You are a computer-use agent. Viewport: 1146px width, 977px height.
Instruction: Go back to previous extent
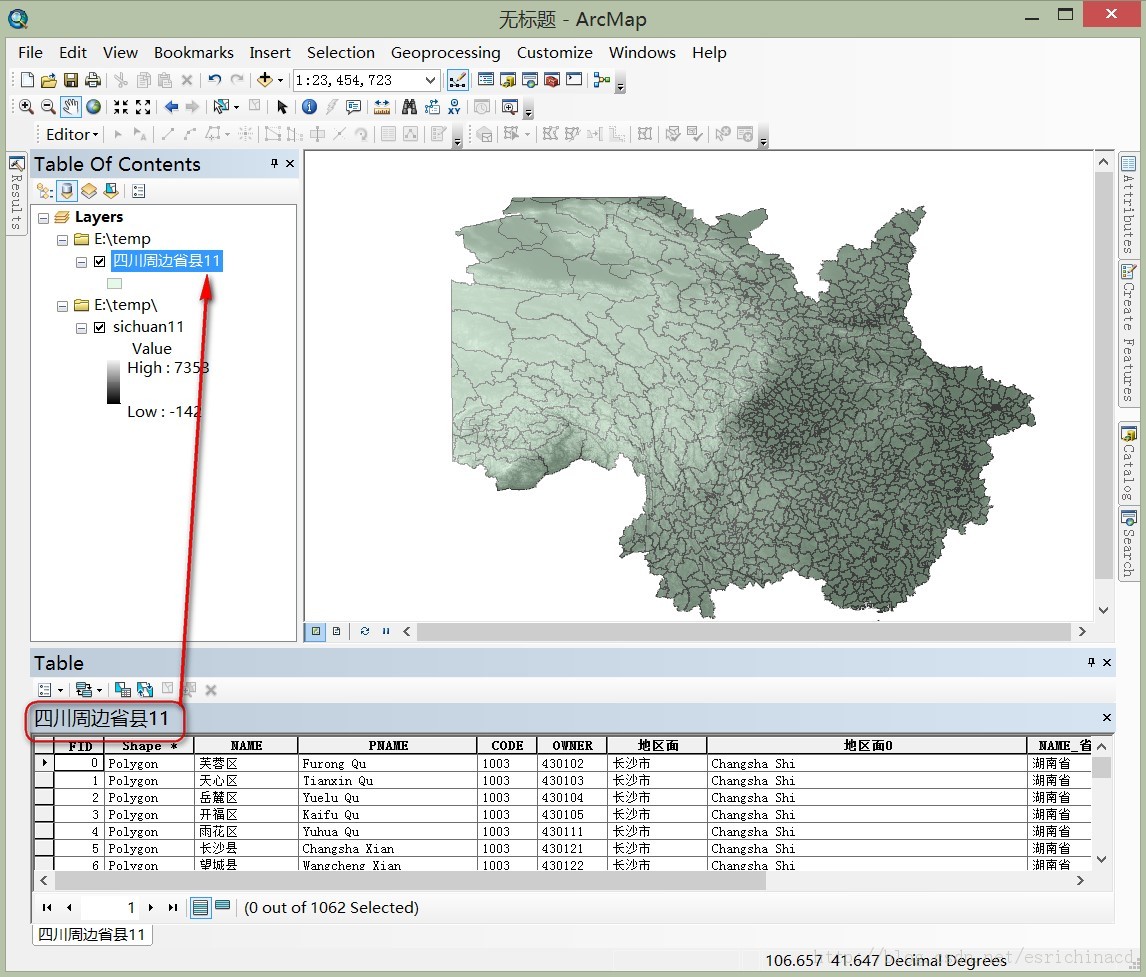point(171,107)
